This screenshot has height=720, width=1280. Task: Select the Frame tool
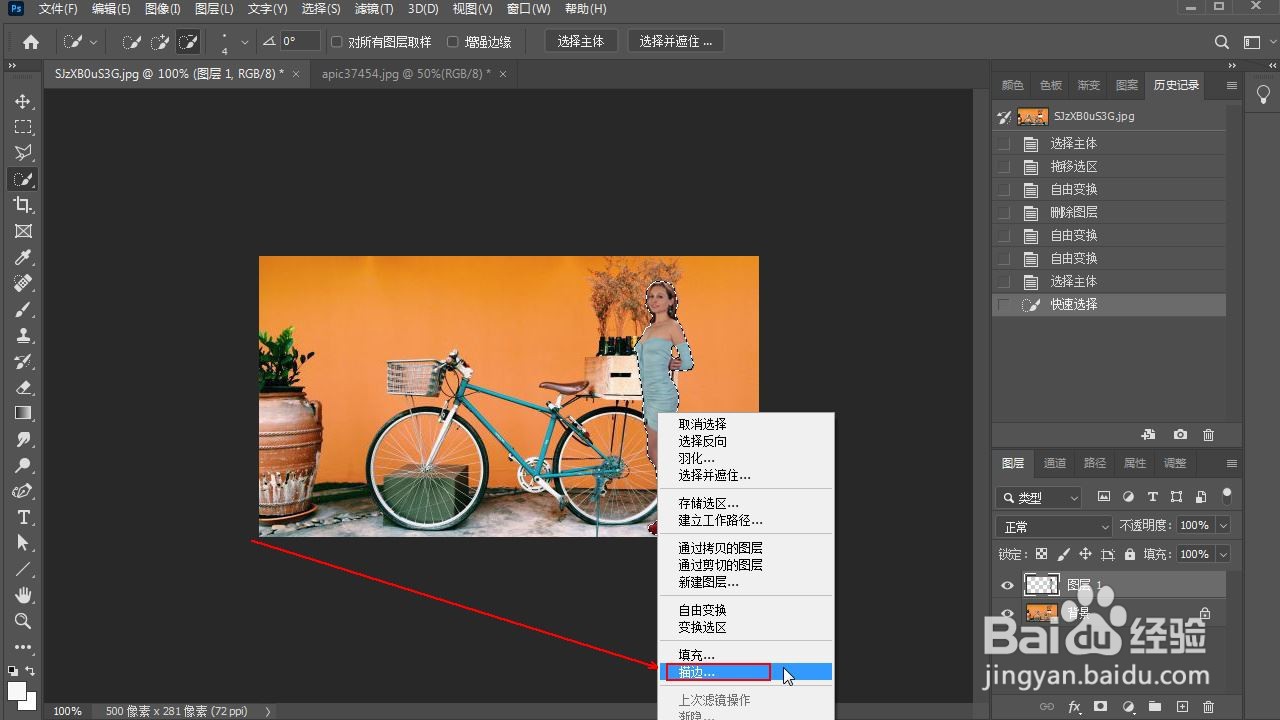pos(23,232)
